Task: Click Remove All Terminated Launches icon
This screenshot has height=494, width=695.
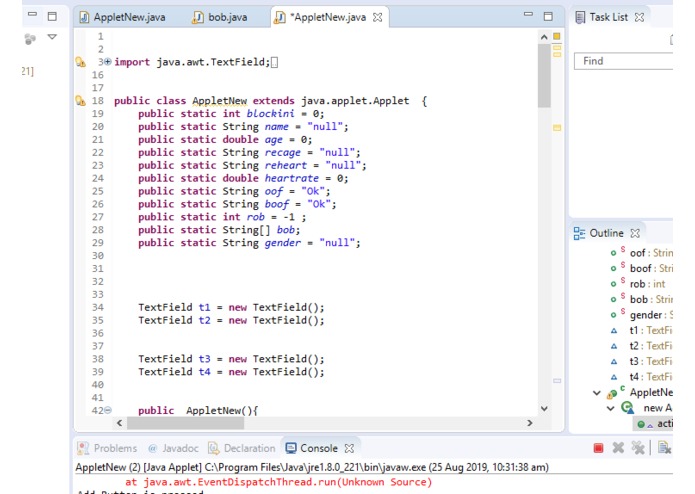Action: pos(638,448)
